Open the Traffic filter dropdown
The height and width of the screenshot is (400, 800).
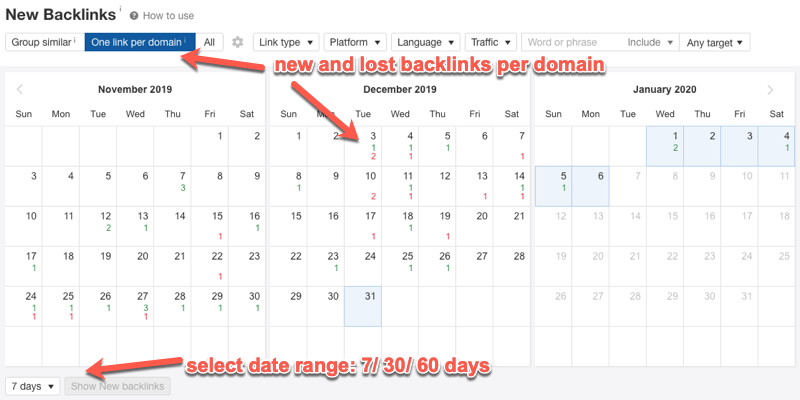pos(490,42)
